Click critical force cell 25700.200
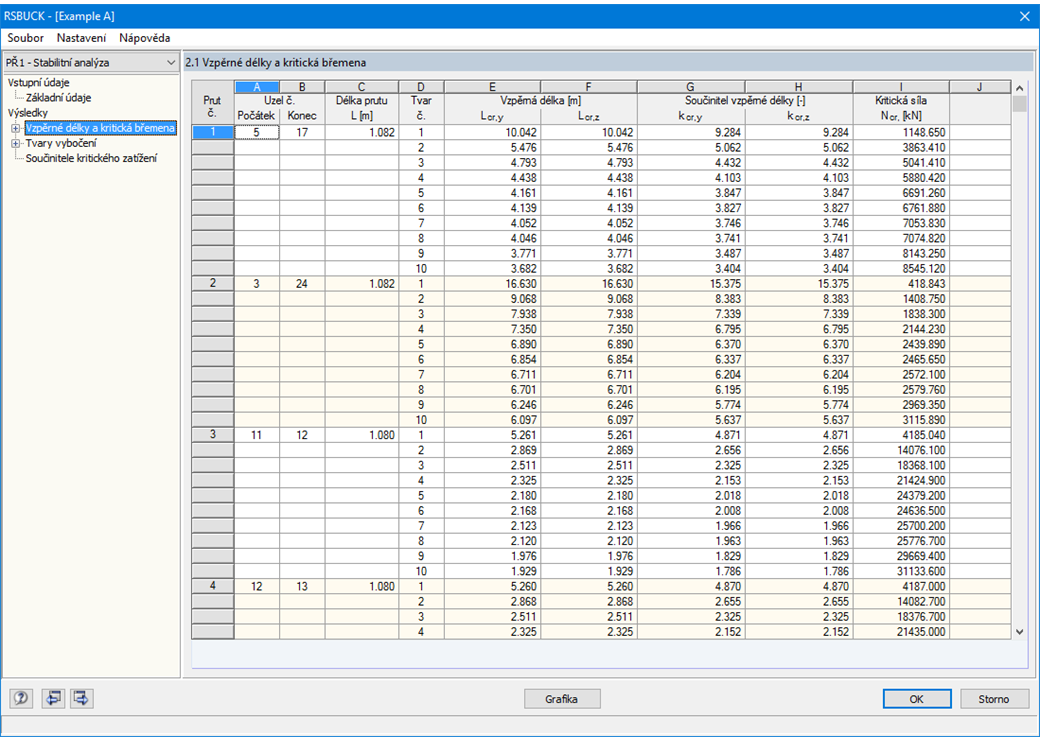Screen dimensions: 1040x742 click(x=901, y=526)
